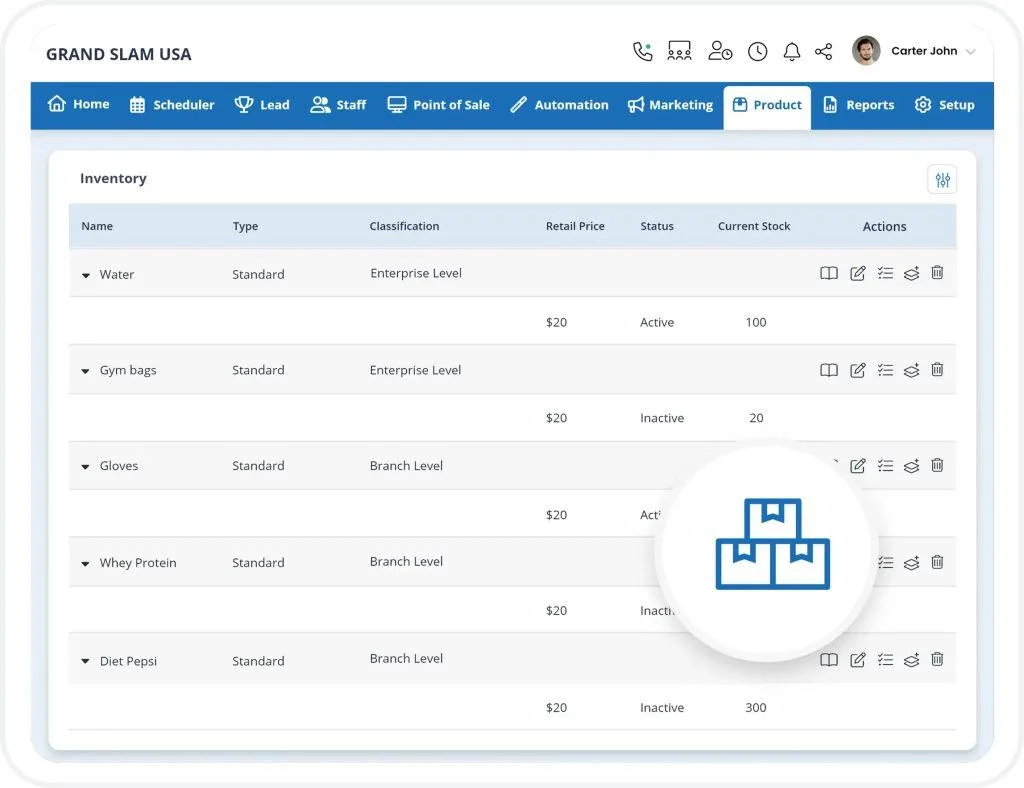Viewport: 1024px width, 788px height.
Task: Open the phone call icon in header
Action: point(643,52)
